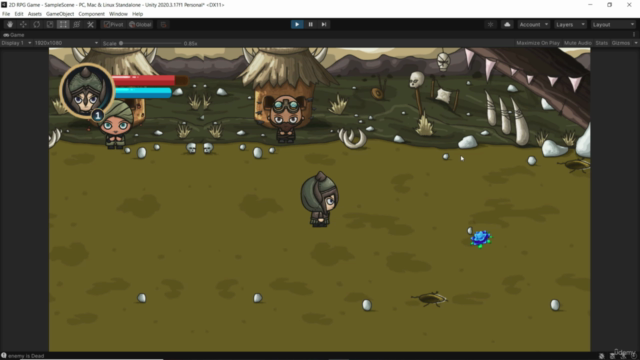The image size is (640, 360).
Task: Select the Scale tool
Action: click(50, 24)
